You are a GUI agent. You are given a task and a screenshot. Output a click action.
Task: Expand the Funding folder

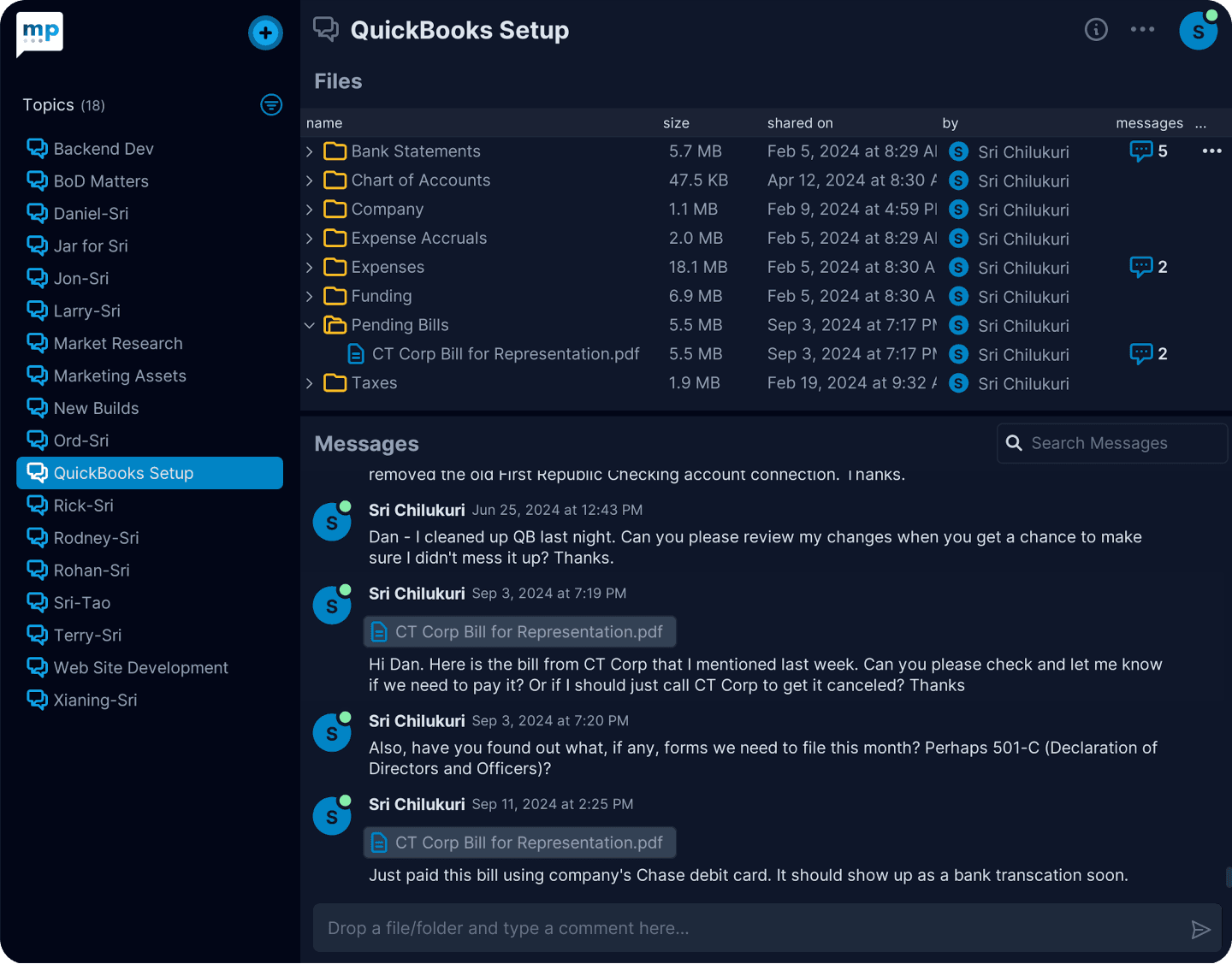310,296
